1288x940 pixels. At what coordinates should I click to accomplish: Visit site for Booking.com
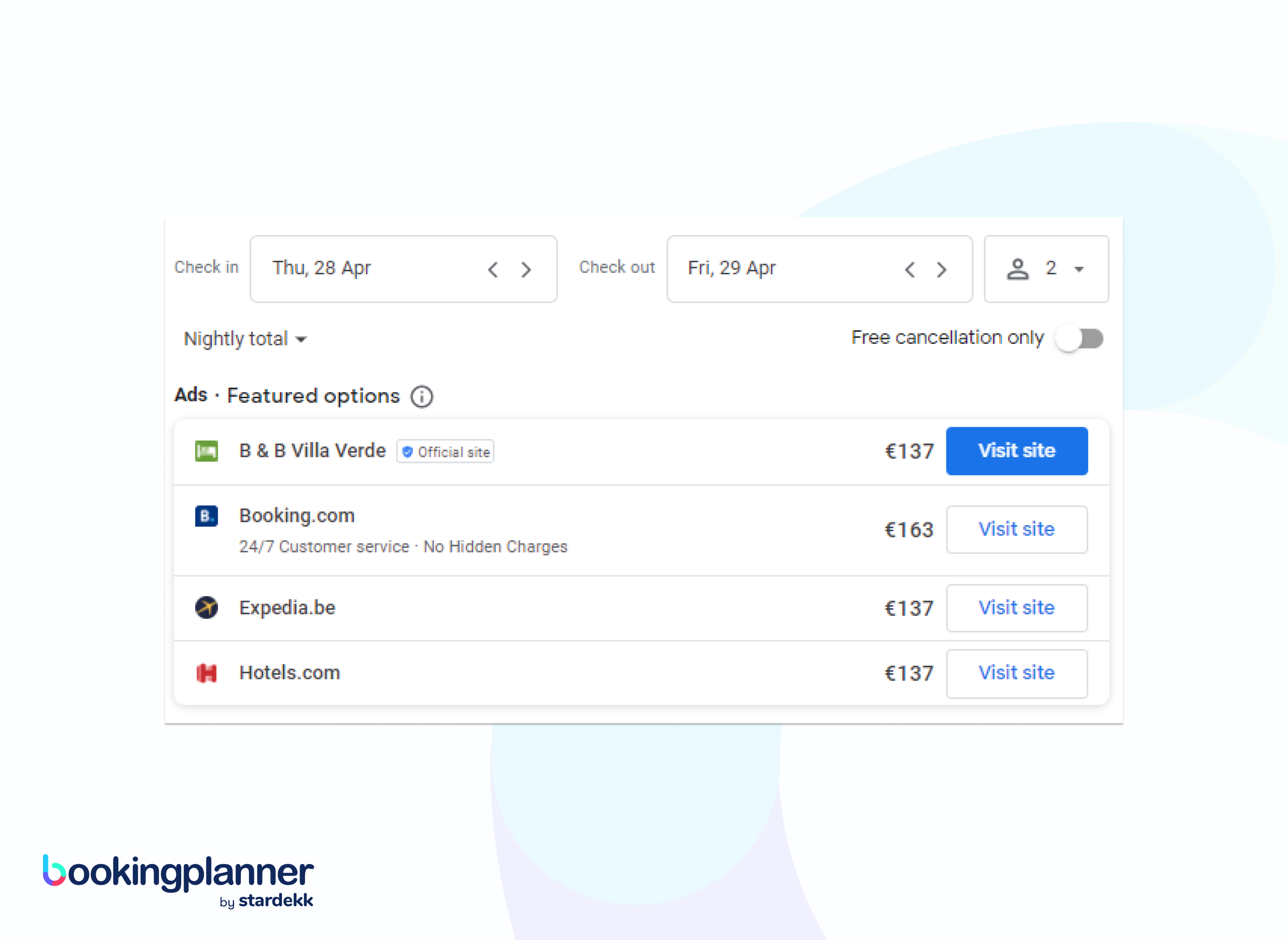(x=1017, y=529)
